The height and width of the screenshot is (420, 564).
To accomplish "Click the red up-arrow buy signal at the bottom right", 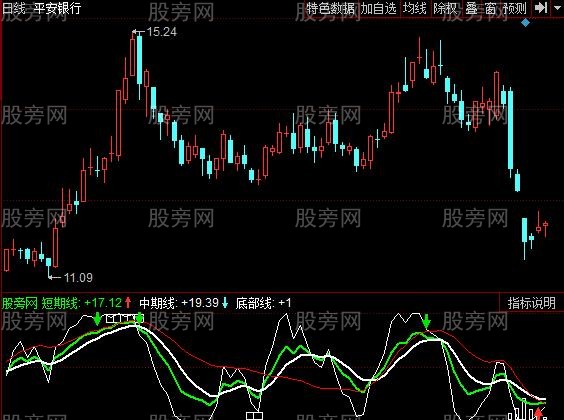I will pyautogui.click(x=538, y=414).
